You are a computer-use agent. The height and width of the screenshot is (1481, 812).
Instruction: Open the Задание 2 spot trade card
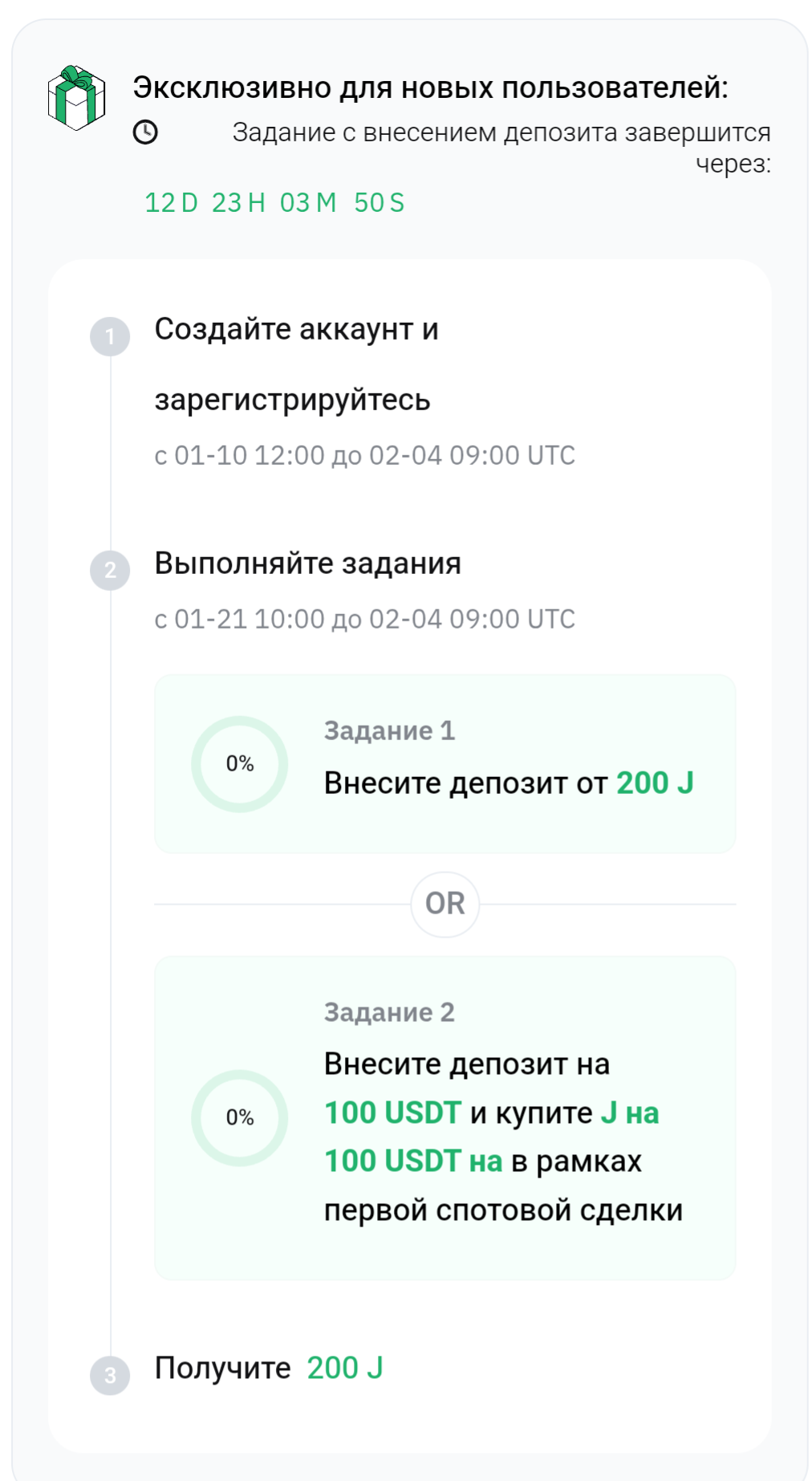click(445, 1117)
